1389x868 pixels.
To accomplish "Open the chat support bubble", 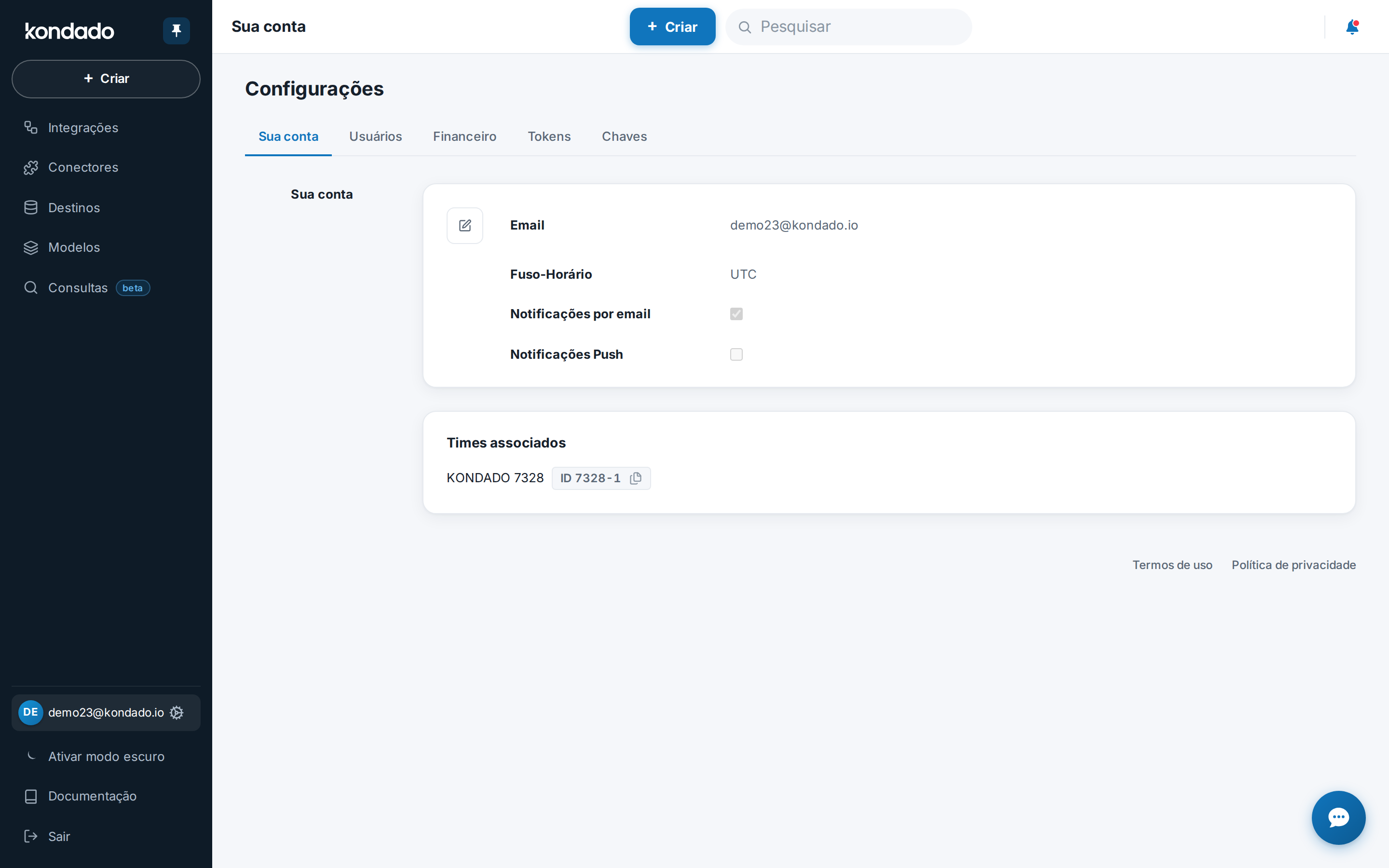I will pos(1338,817).
